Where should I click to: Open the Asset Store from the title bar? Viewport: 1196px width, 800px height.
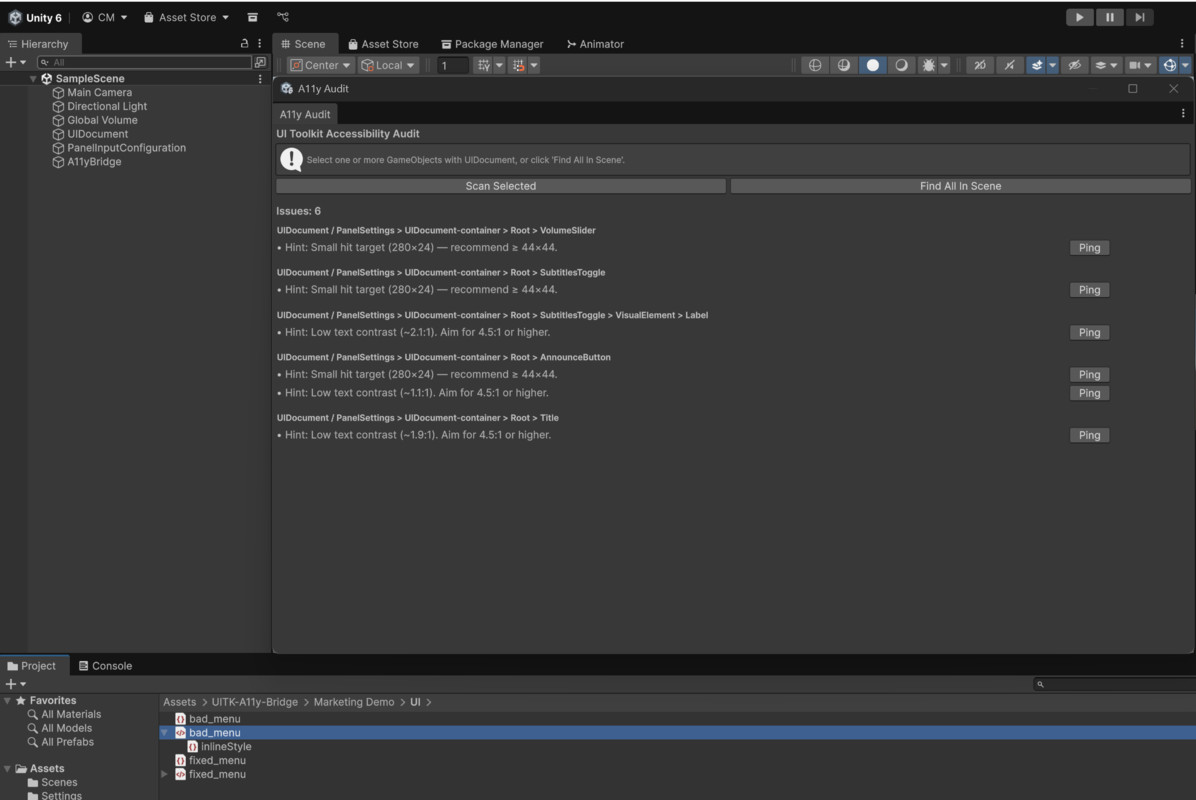coord(185,17)
